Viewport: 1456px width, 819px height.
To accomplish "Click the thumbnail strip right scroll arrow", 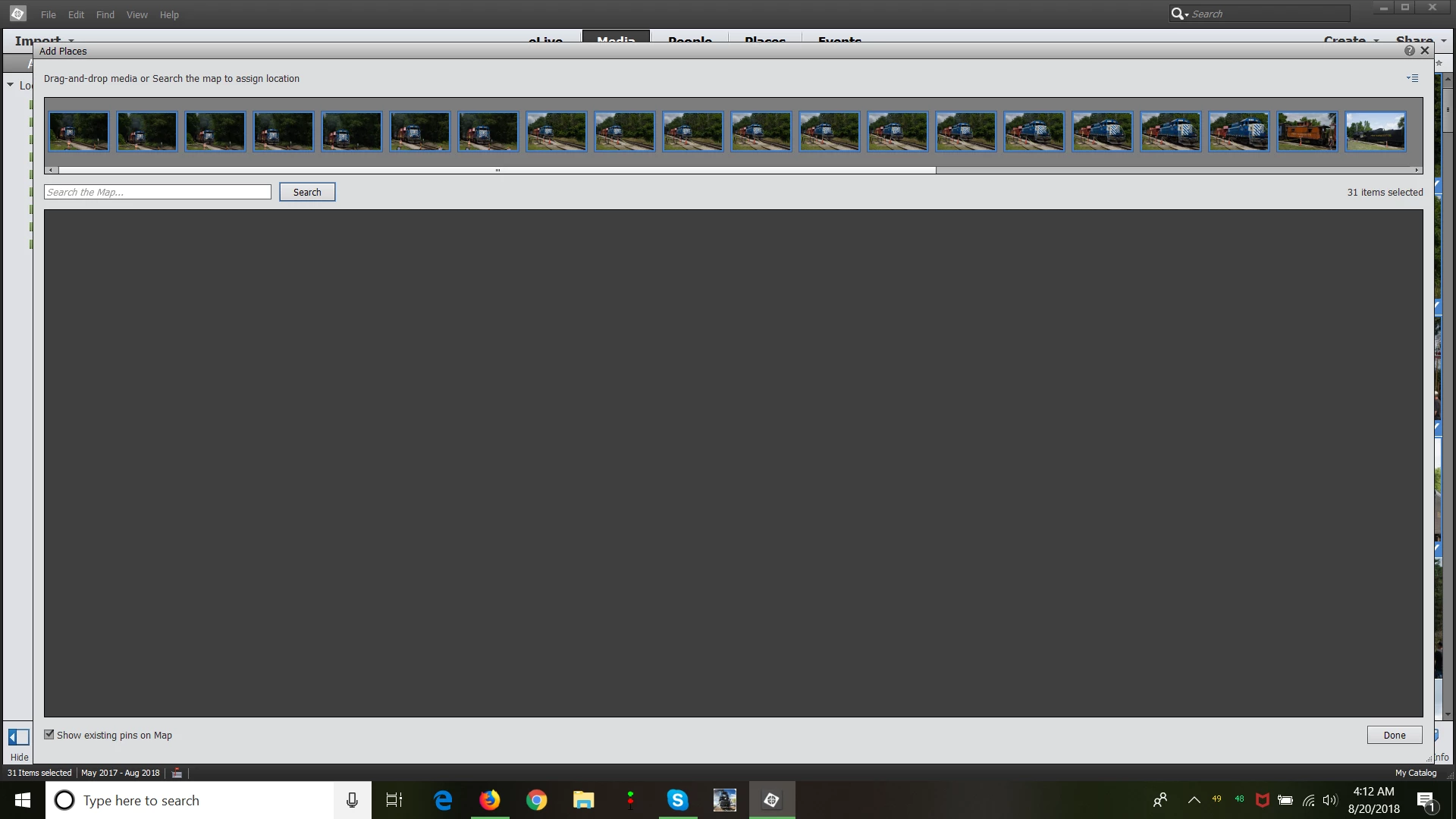I will click(x=1417, y=170).
